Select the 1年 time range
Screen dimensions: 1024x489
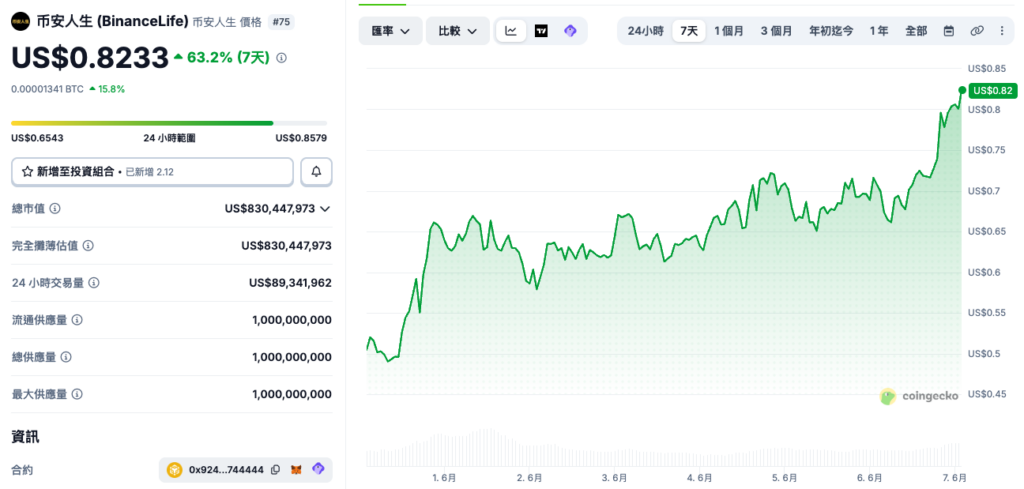point(878,31)
